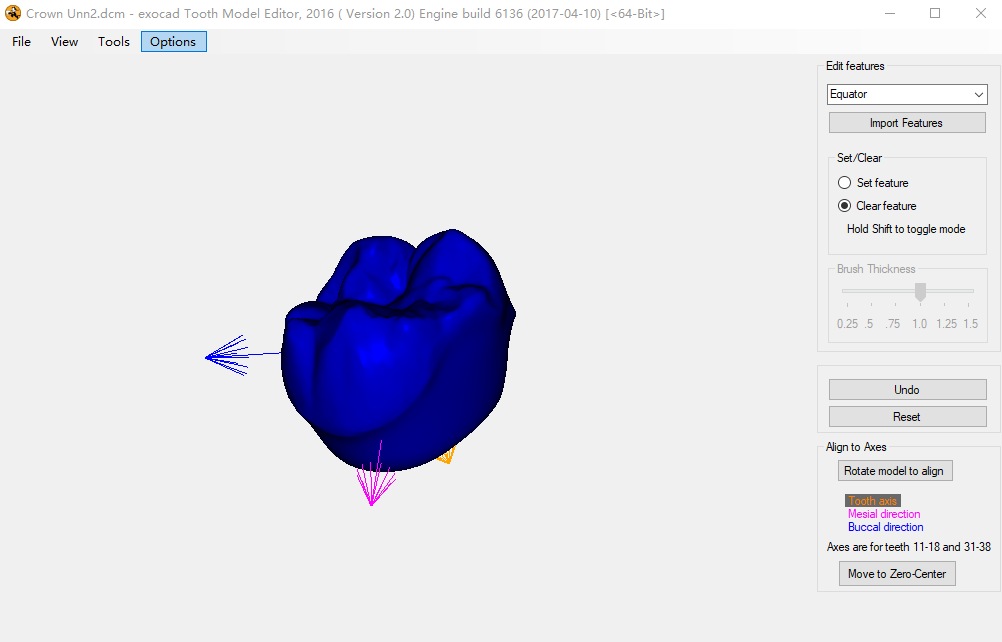Click the Brush Thickness slider handle

pos(920,293)
